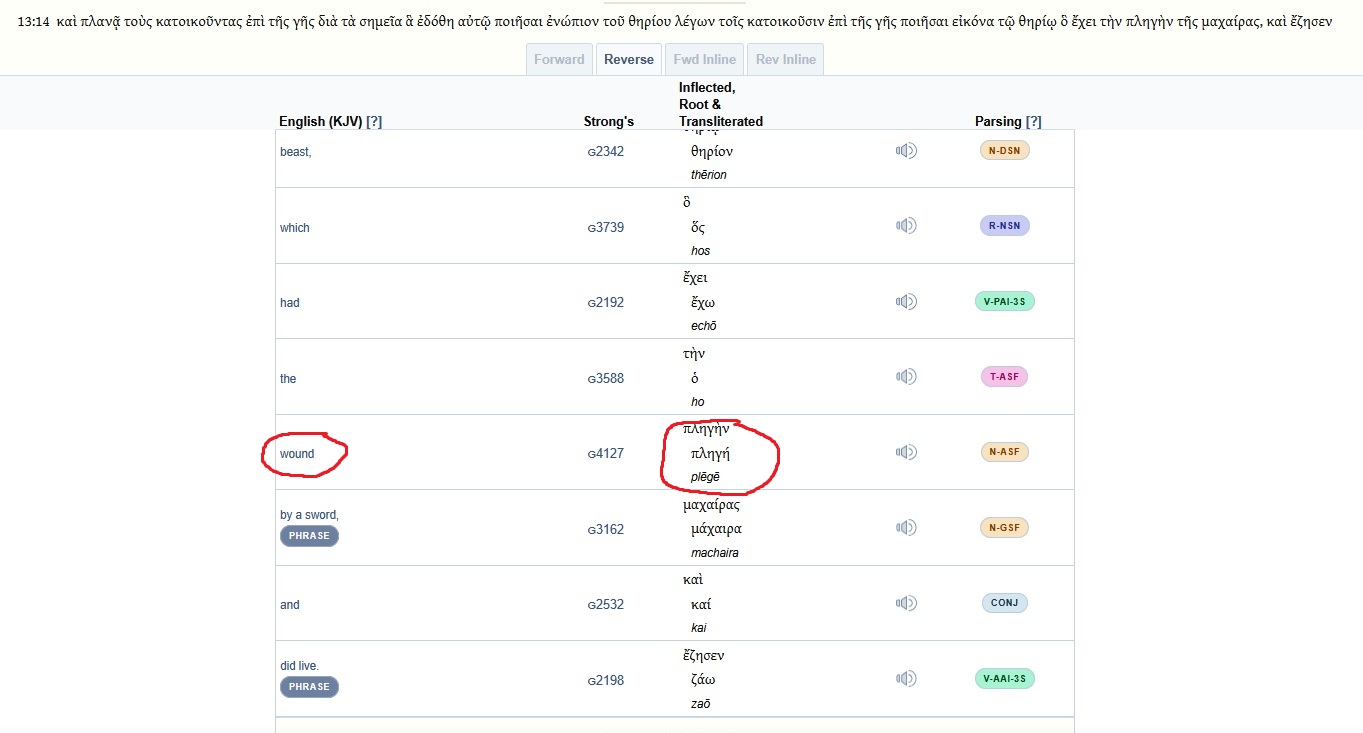
Task: Open the Rev Inline tab
Action: point(786,59)
